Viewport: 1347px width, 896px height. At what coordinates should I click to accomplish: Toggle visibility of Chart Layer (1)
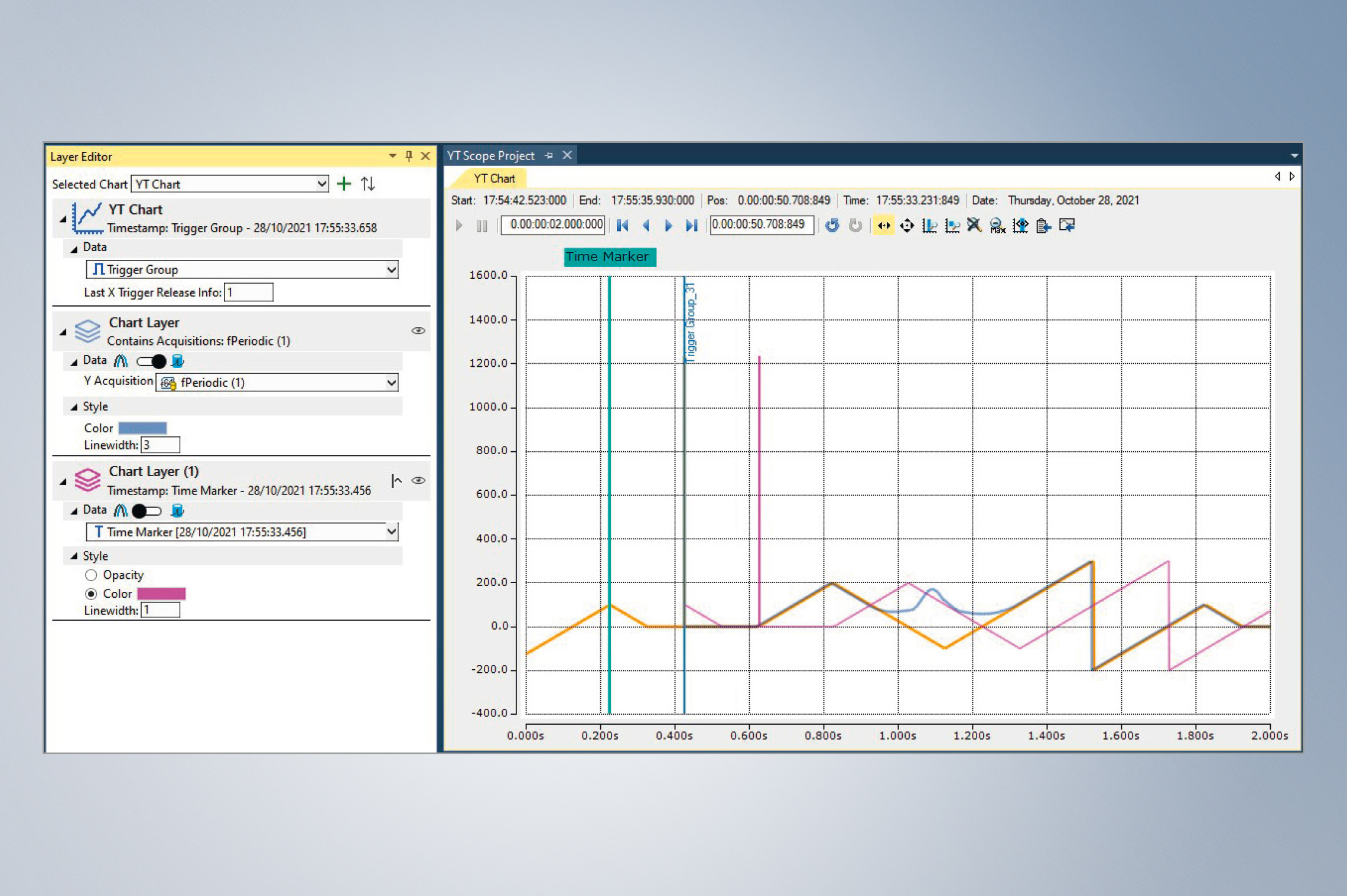[418, 480]
